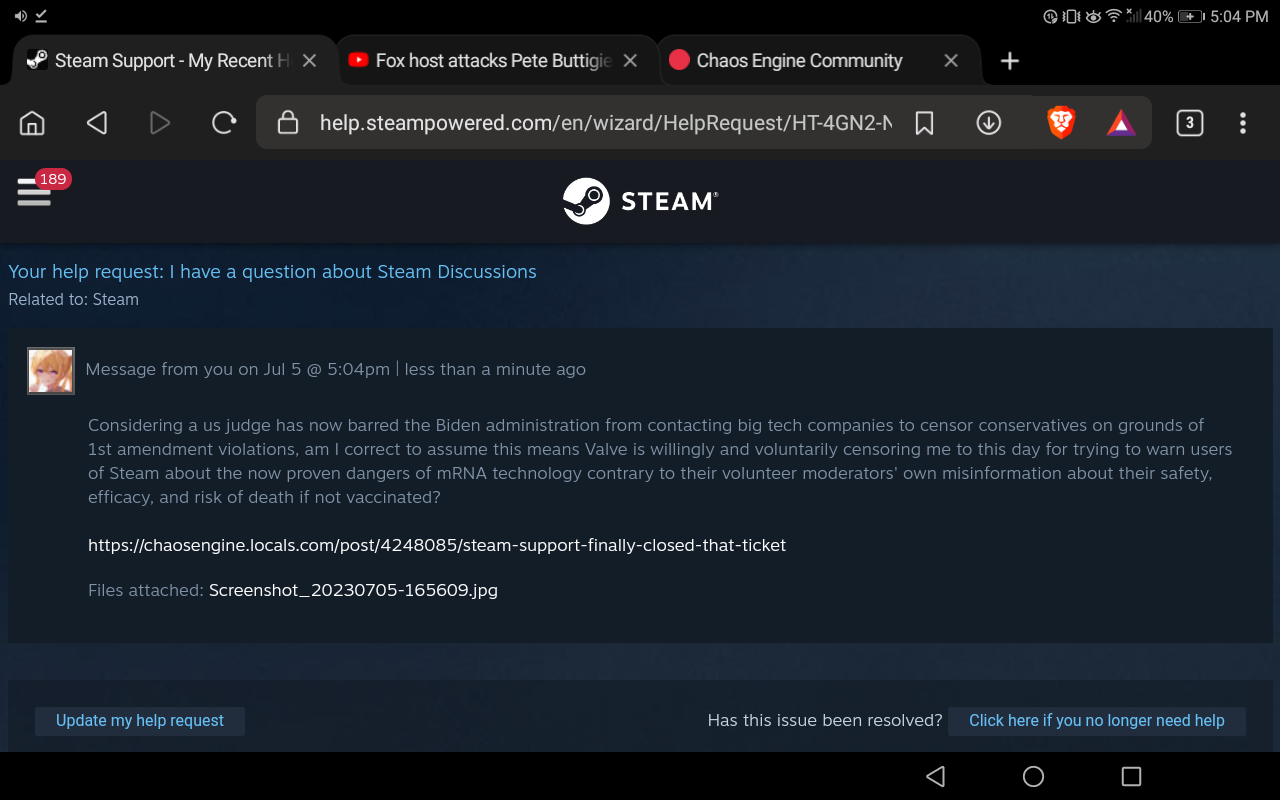
Task: Tap Android back navigation button
Action: pyautogui.click(x=935, y=776)
